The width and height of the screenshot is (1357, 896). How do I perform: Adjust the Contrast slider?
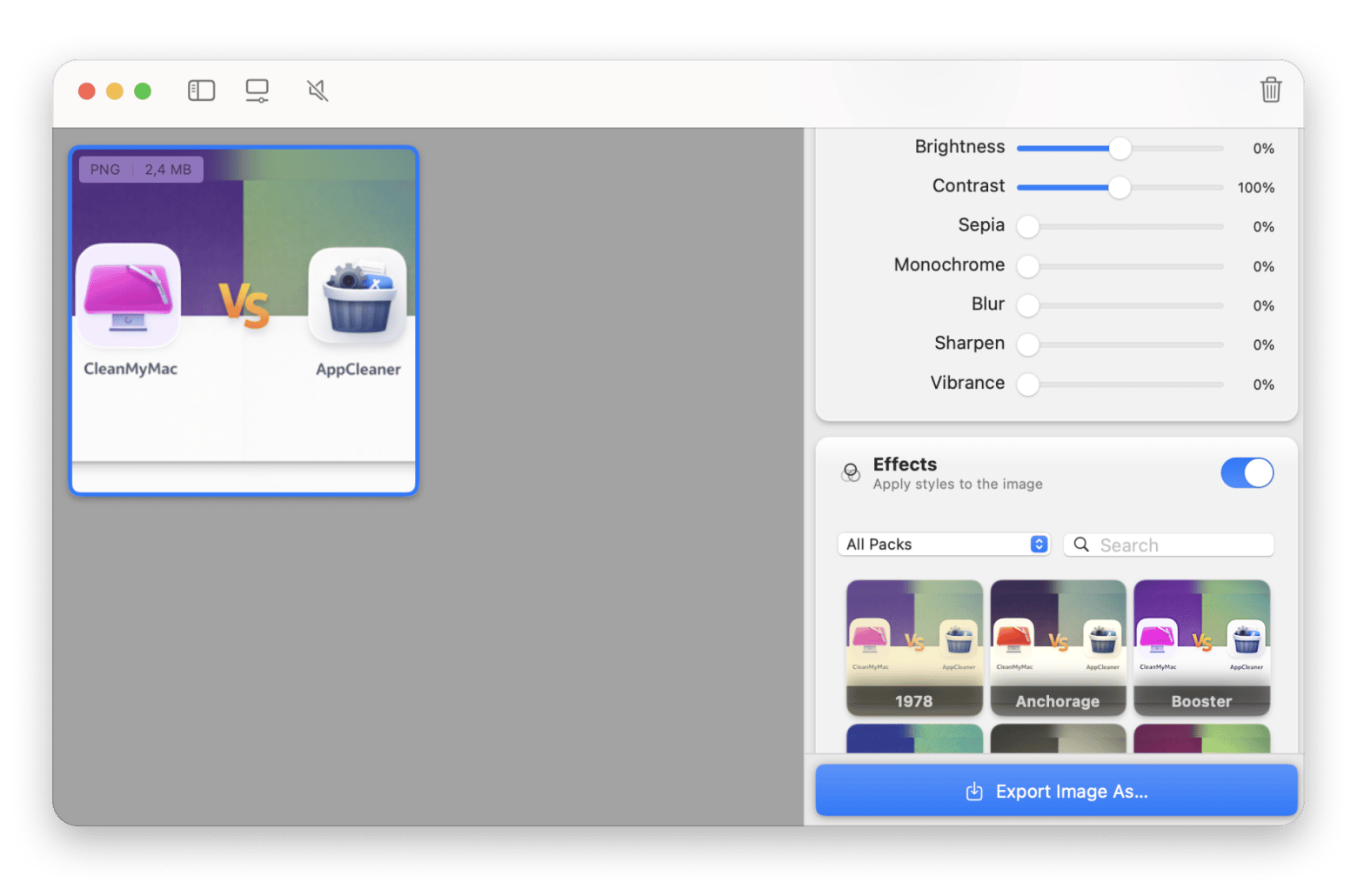(x=1120, y=187)
